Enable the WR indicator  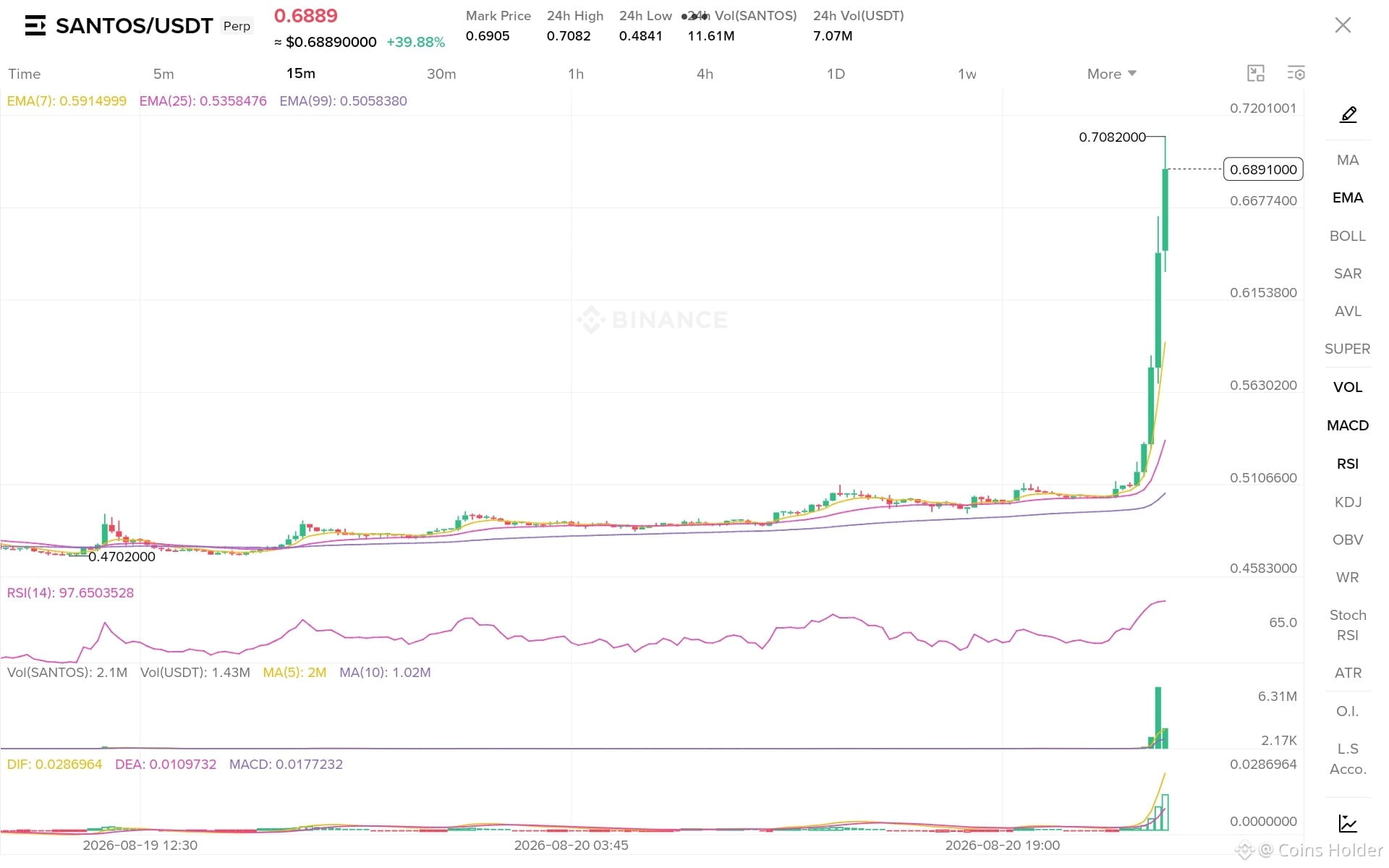click(x=1348, y=577)
